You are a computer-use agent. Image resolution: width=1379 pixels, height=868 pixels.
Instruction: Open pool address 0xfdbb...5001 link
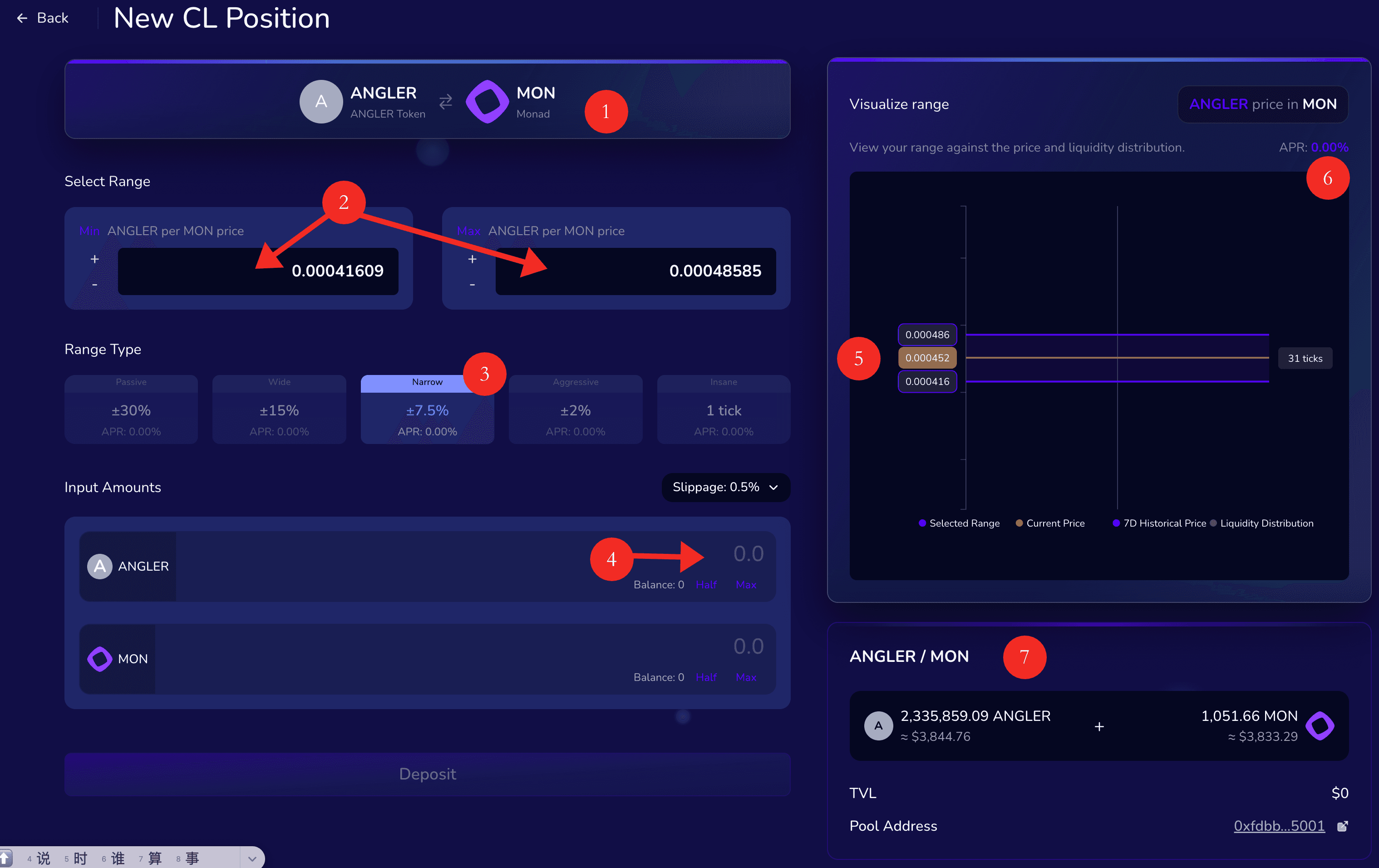point(1278,826)
